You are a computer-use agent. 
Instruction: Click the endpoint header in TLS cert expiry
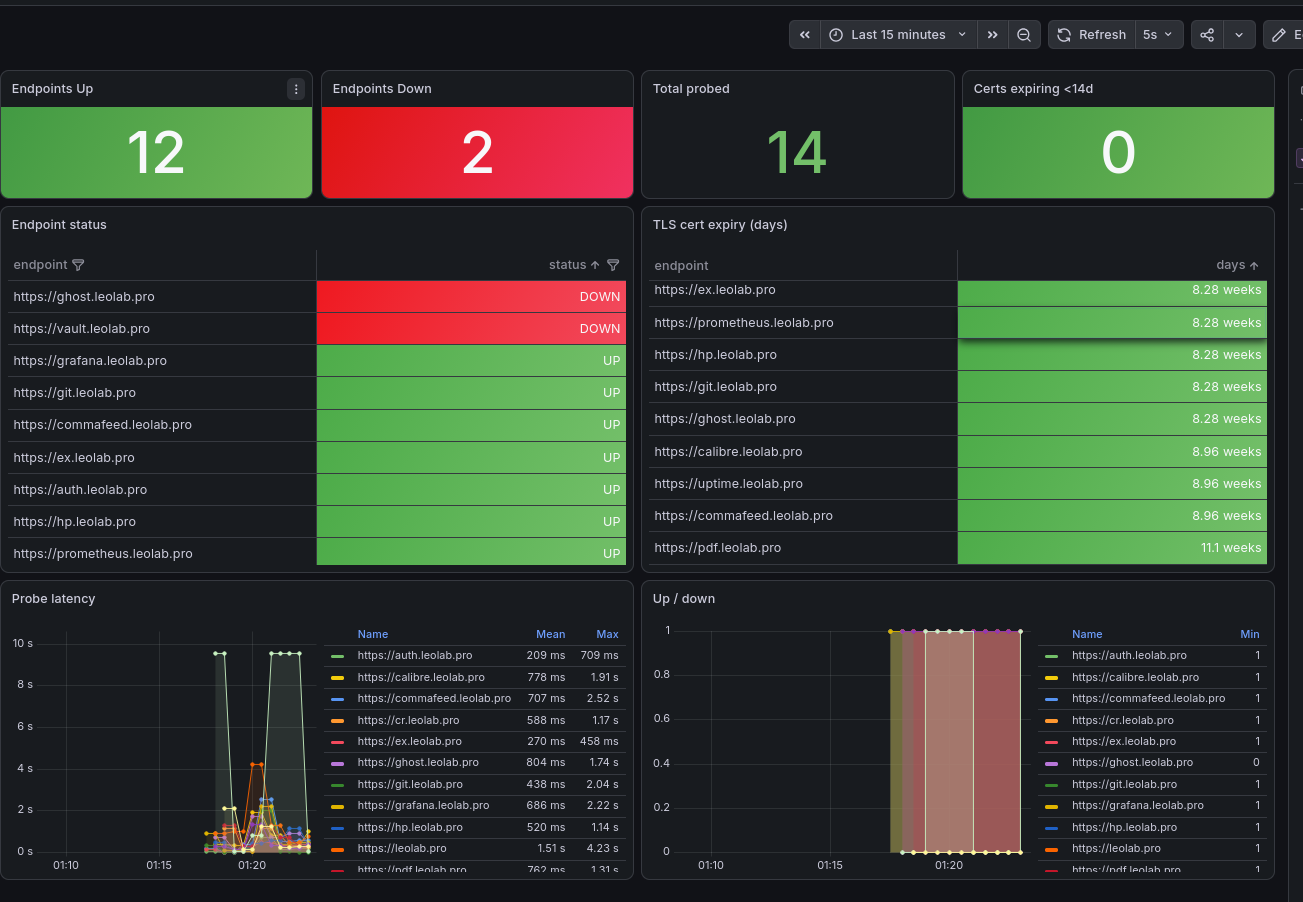(x=681, y=265)
